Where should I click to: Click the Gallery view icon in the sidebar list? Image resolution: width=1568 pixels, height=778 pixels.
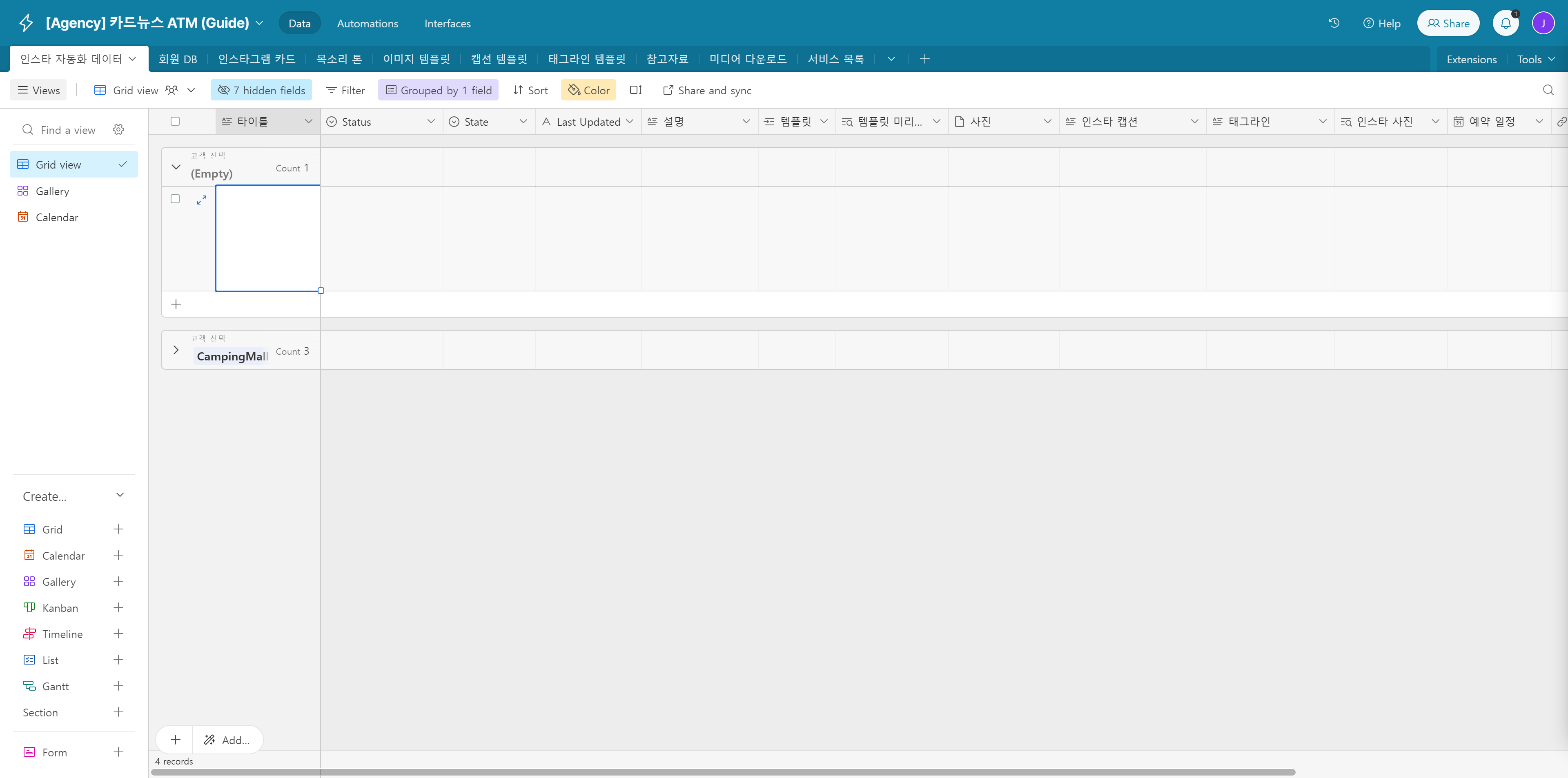[x=23, y=191]
